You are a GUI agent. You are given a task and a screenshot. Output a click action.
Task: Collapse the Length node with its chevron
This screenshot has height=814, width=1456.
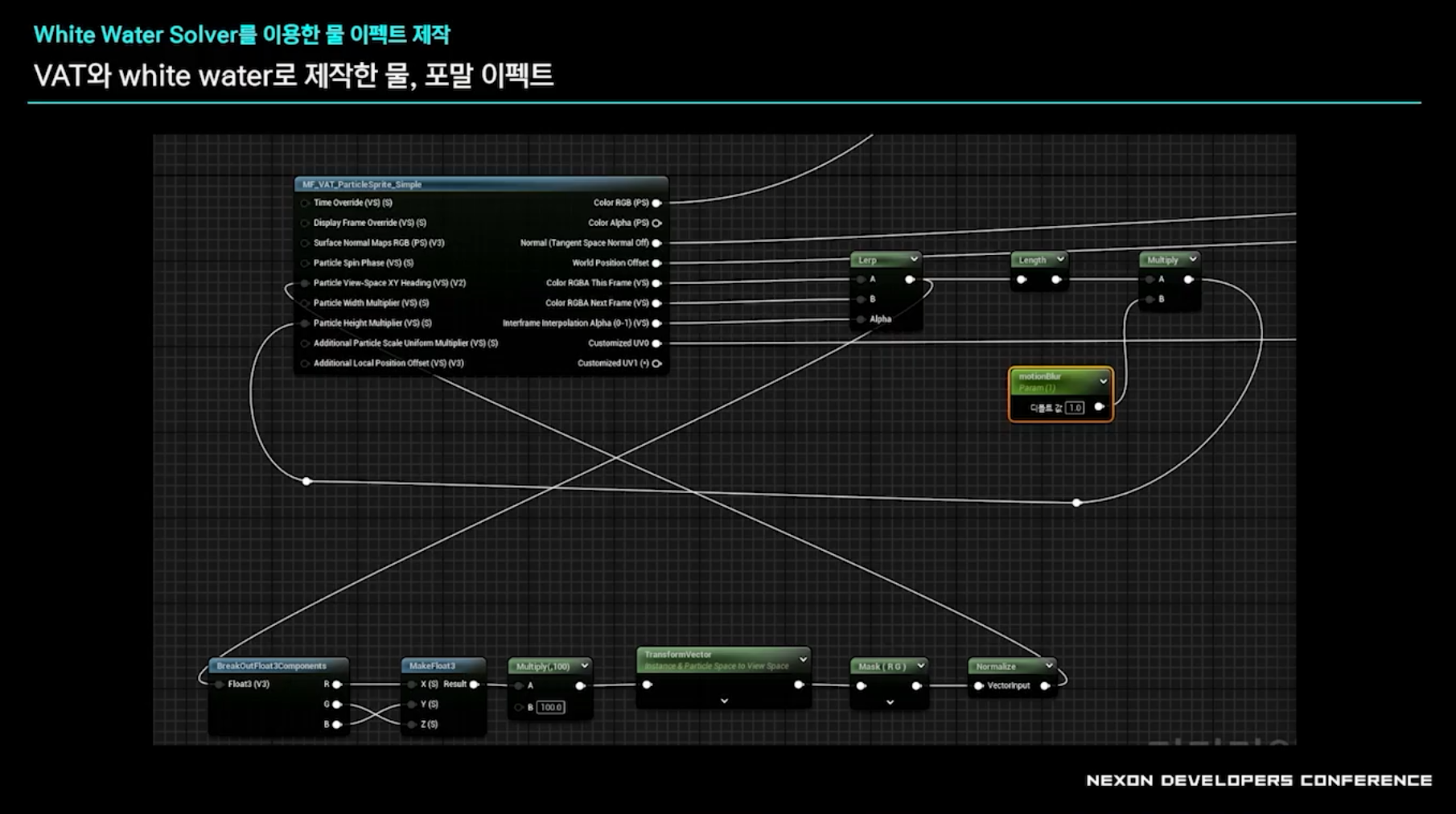pyautogui.click(x=1060, y=259)
